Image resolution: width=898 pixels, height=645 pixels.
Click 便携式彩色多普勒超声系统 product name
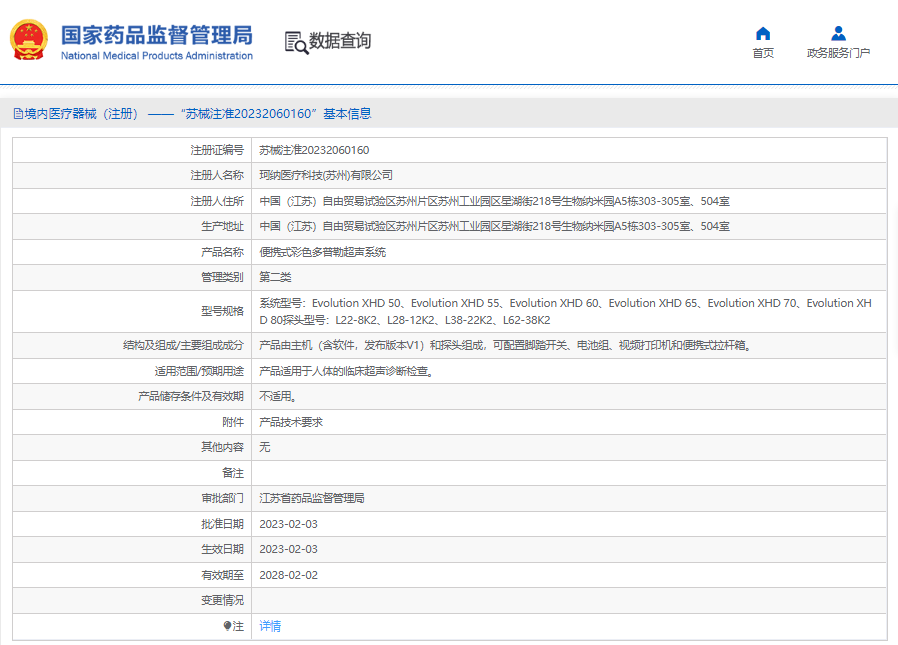[x=322, y=252]
